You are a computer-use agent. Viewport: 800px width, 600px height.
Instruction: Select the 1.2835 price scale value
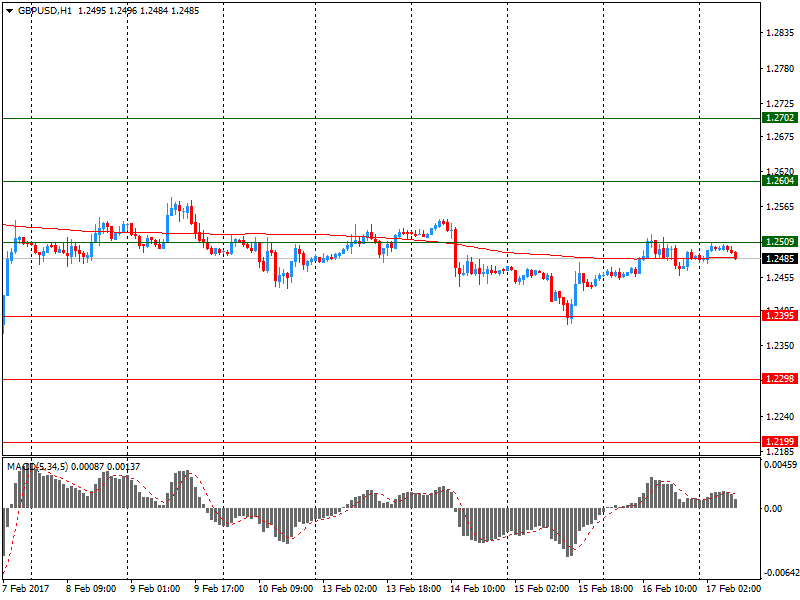(x=781, y=33)
